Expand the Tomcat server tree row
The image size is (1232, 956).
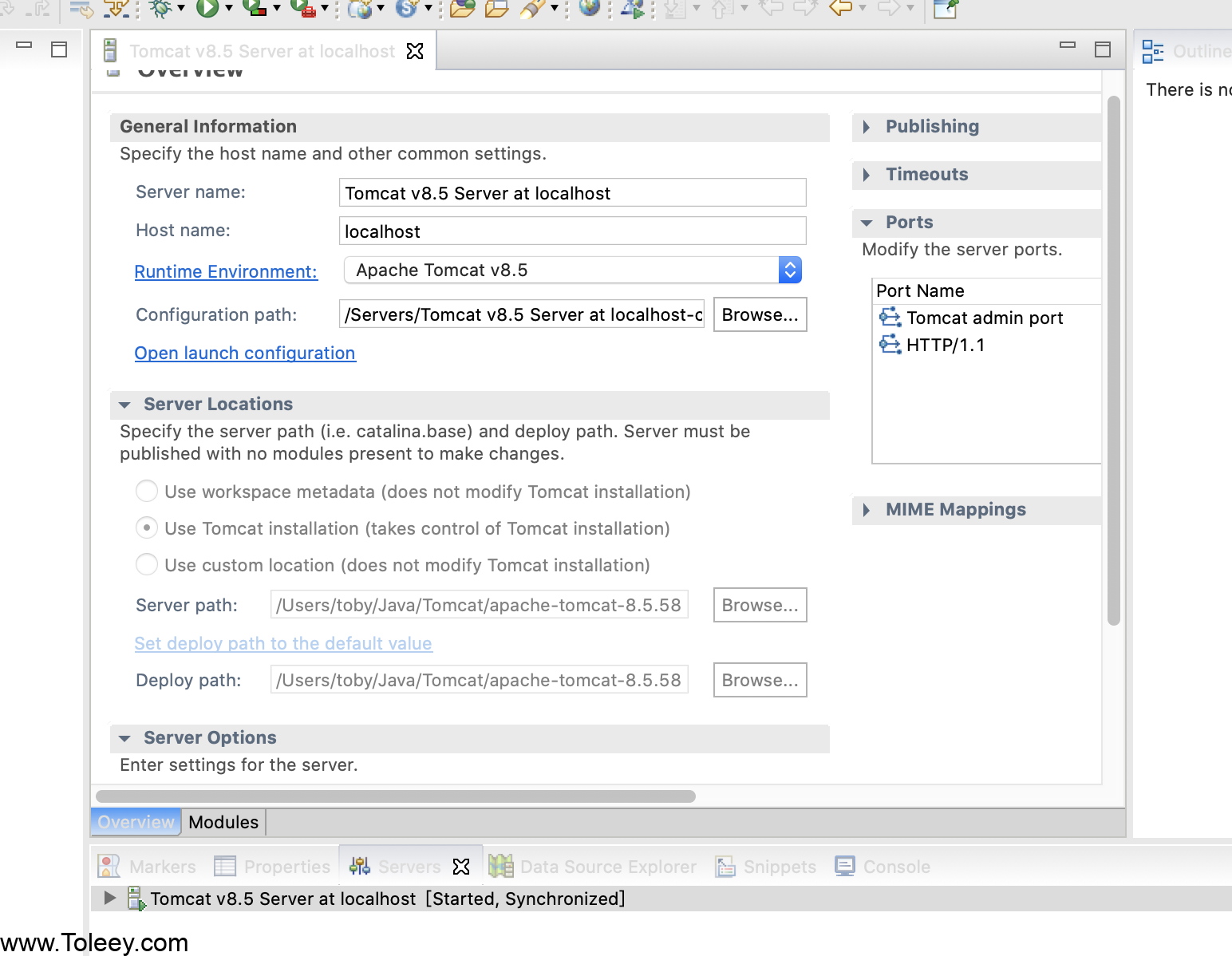pos(110,898)
